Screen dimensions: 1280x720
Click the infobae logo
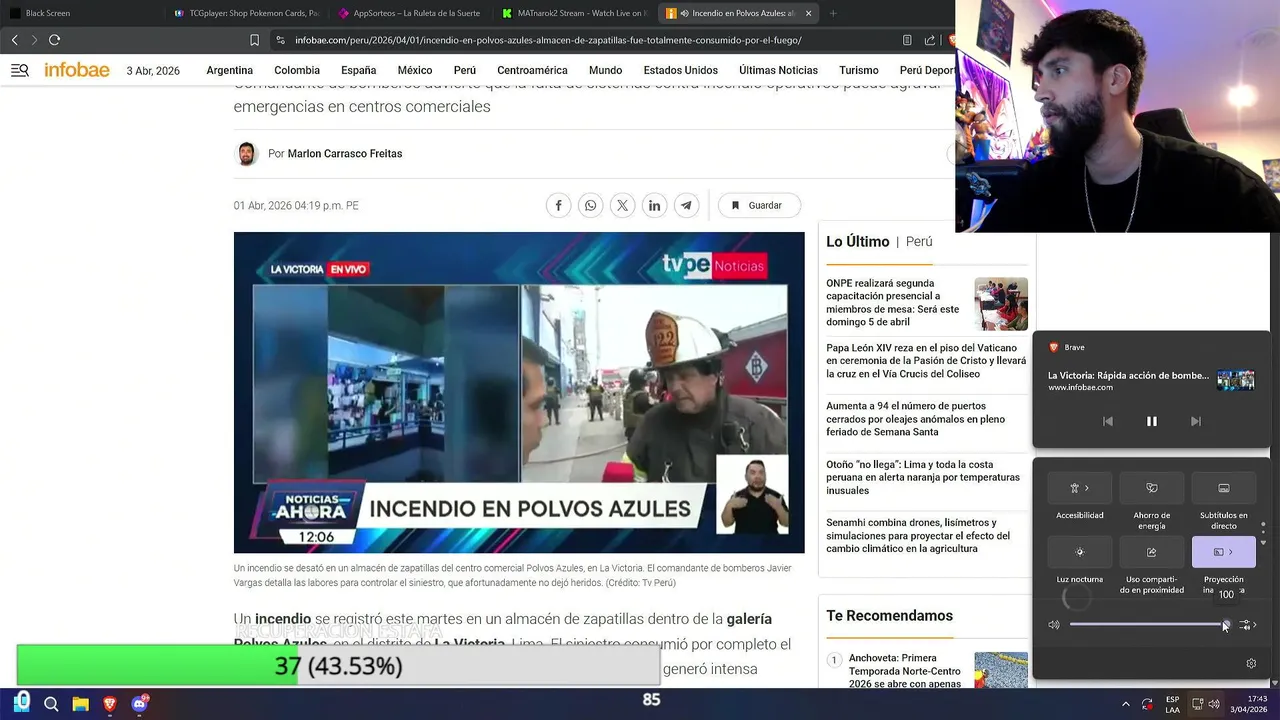(77, 70)
